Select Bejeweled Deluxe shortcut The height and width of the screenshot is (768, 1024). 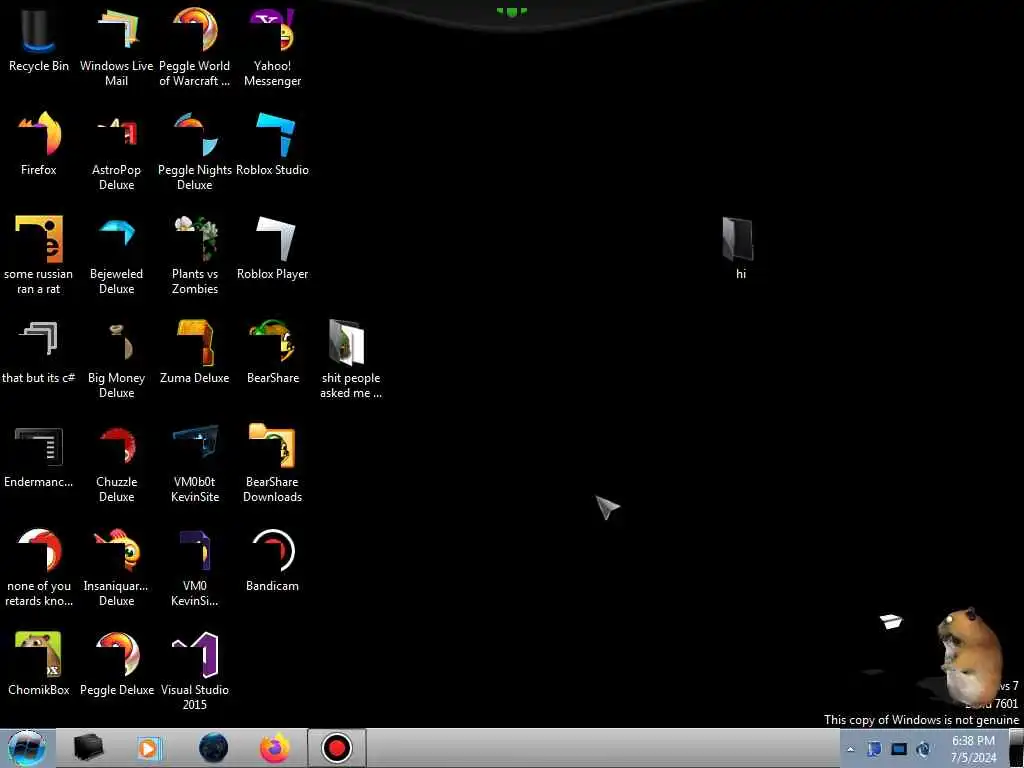(x=116, y=255)
